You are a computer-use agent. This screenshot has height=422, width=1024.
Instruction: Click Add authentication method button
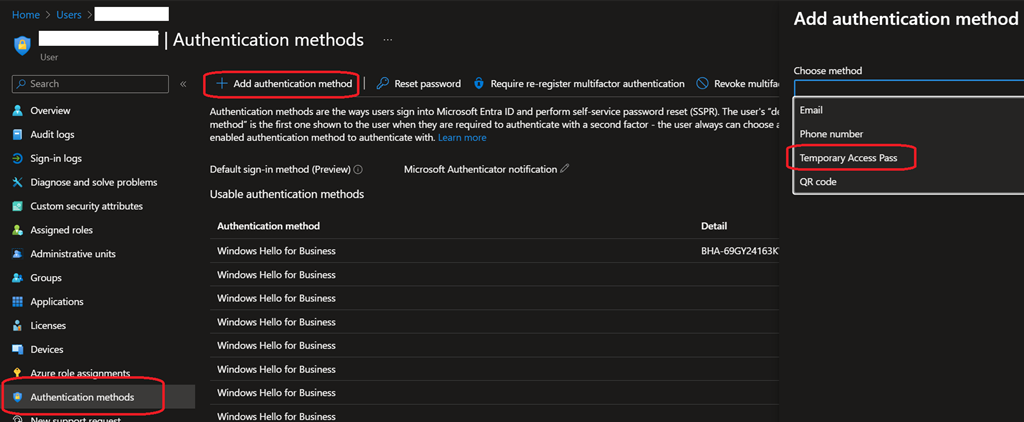284,84
